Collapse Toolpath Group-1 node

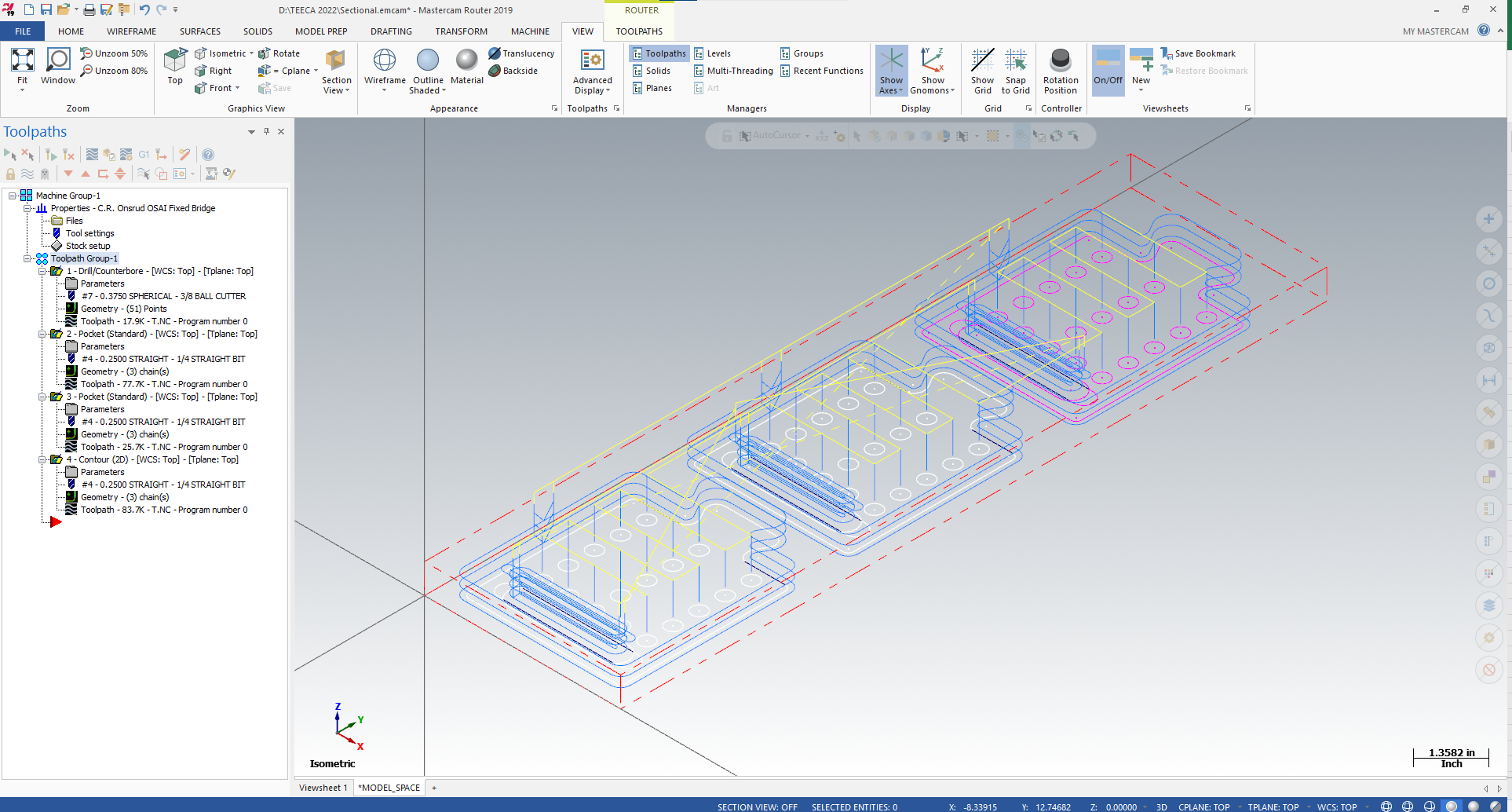27,258
